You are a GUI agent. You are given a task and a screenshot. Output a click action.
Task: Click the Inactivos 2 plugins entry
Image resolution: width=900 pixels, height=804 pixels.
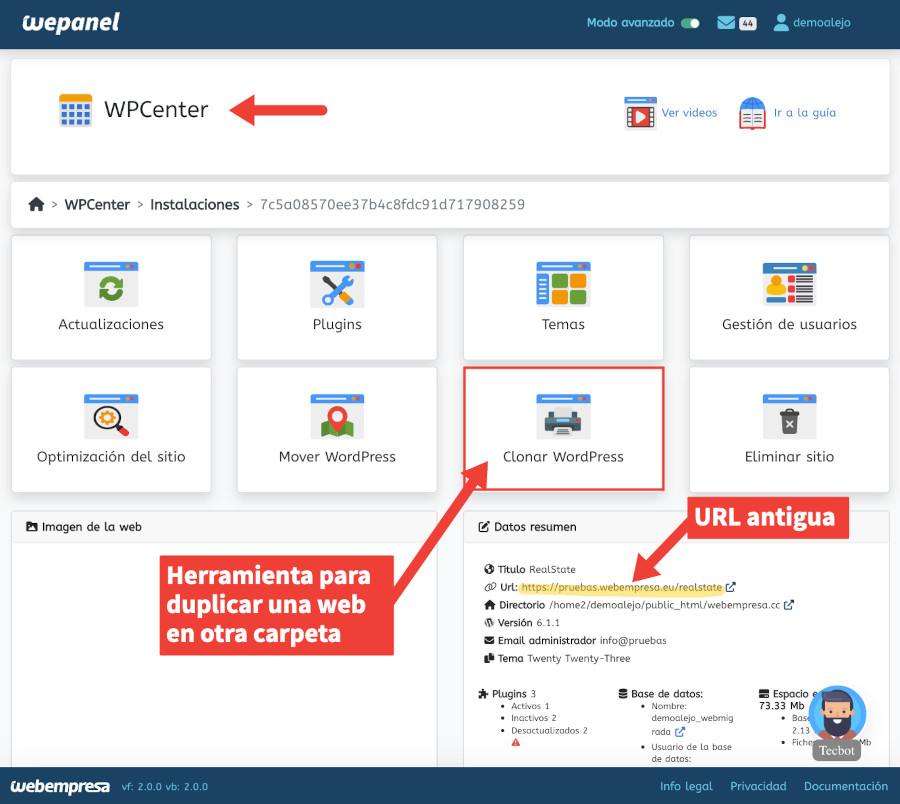click(534, 718)
